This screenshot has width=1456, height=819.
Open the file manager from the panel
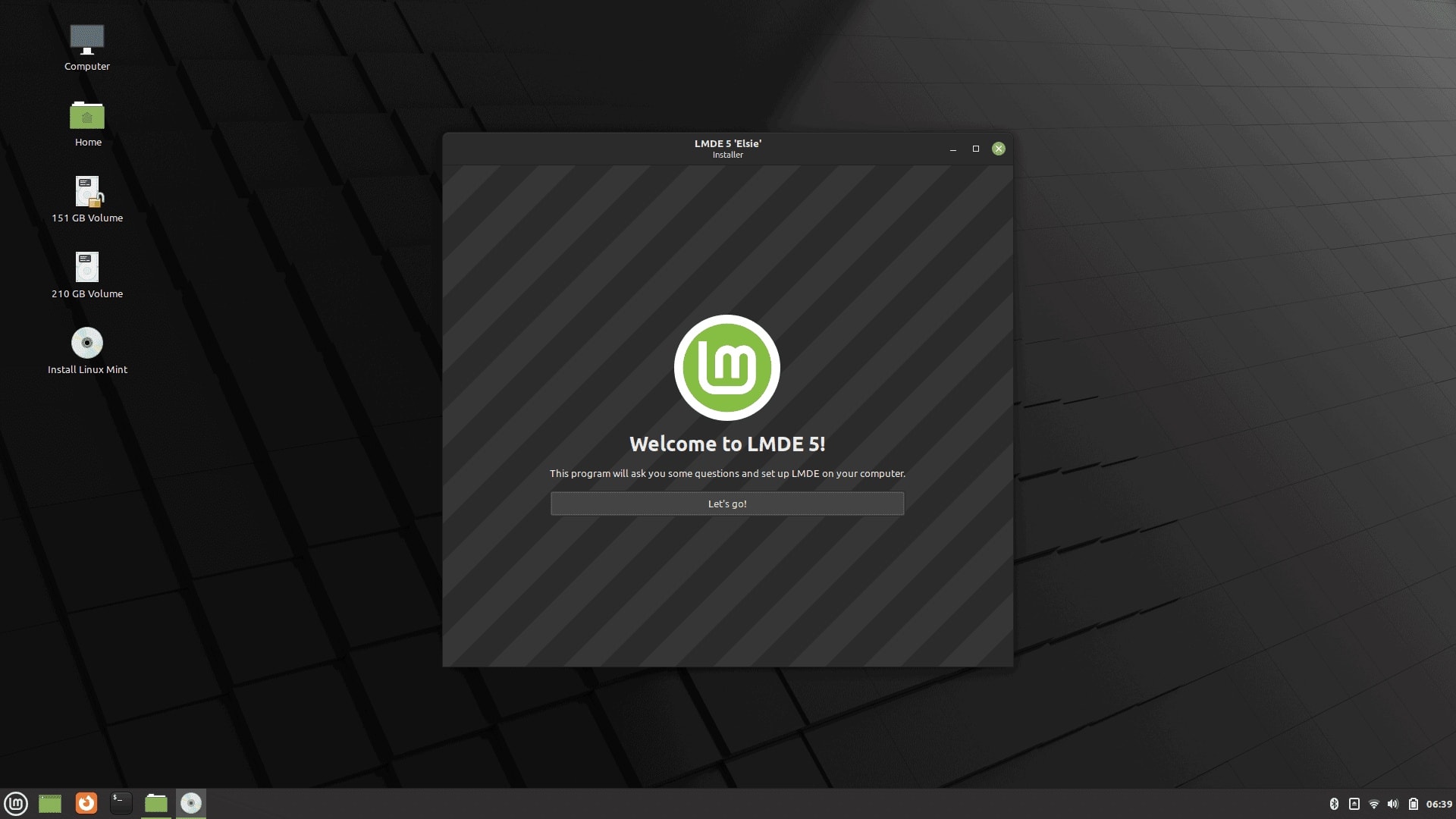click(x=156, y=803)
